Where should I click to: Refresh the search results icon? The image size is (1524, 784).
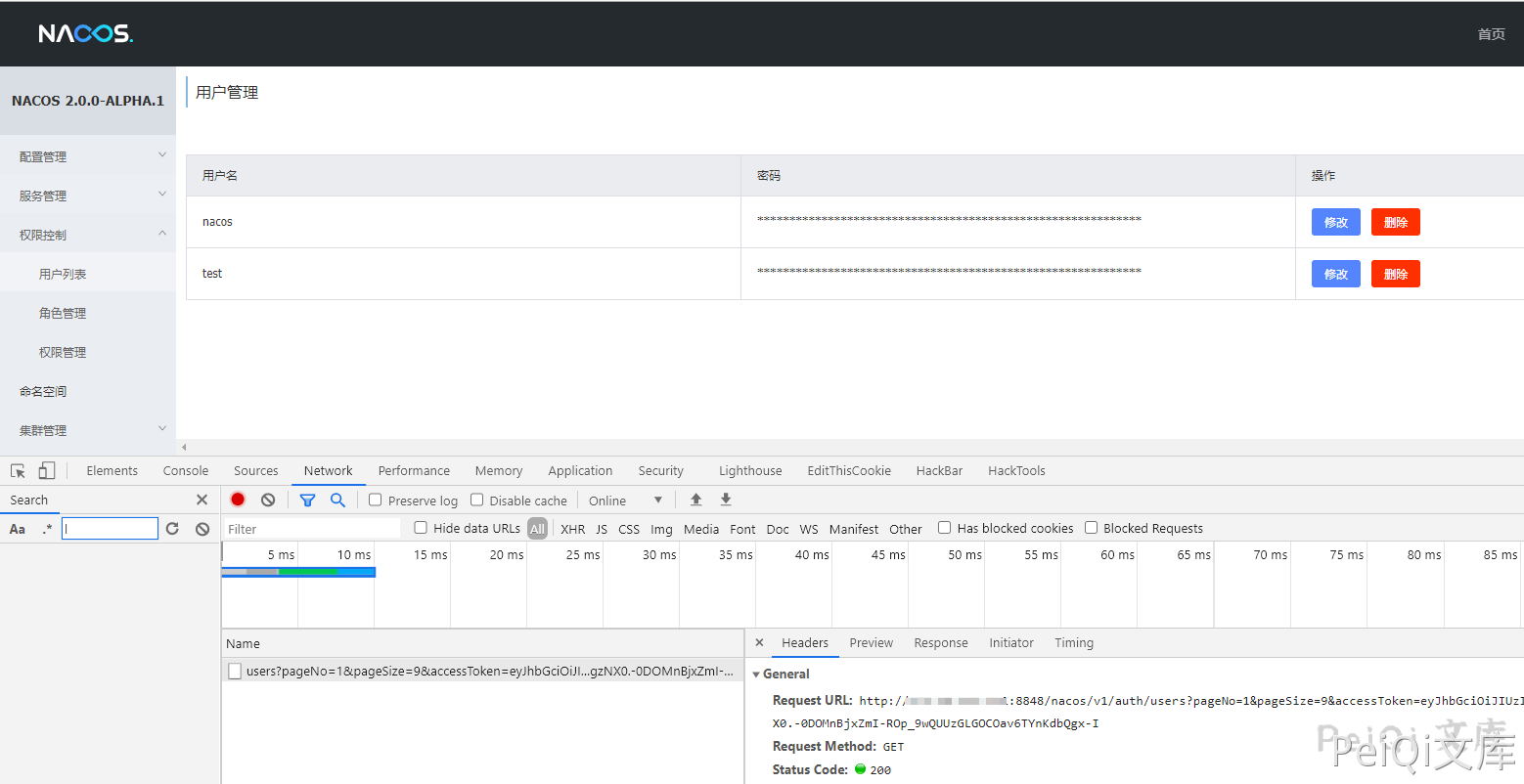pyautogui.click(x=173, y=529)
